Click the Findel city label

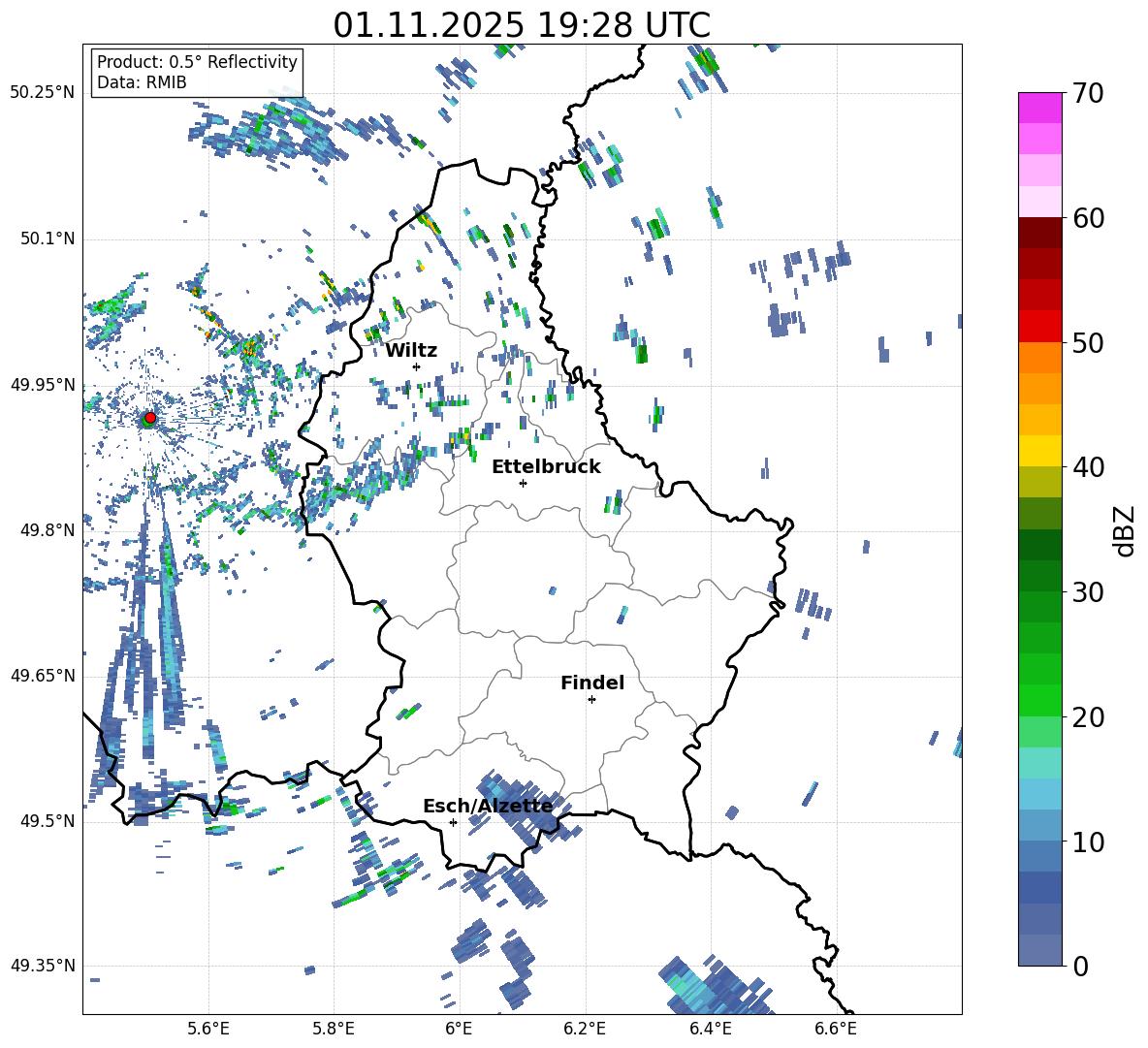[x=592, y=683]
